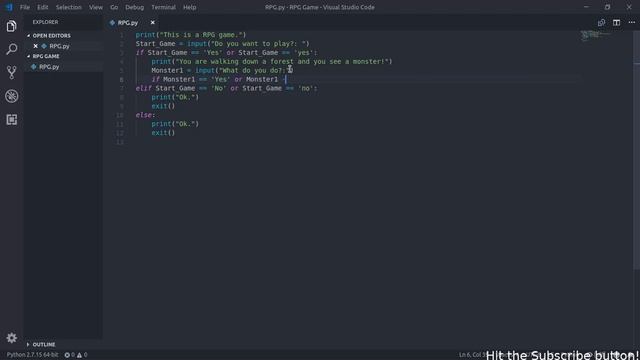
Task: Open the File menu
Action: click(x=24, y=7)
